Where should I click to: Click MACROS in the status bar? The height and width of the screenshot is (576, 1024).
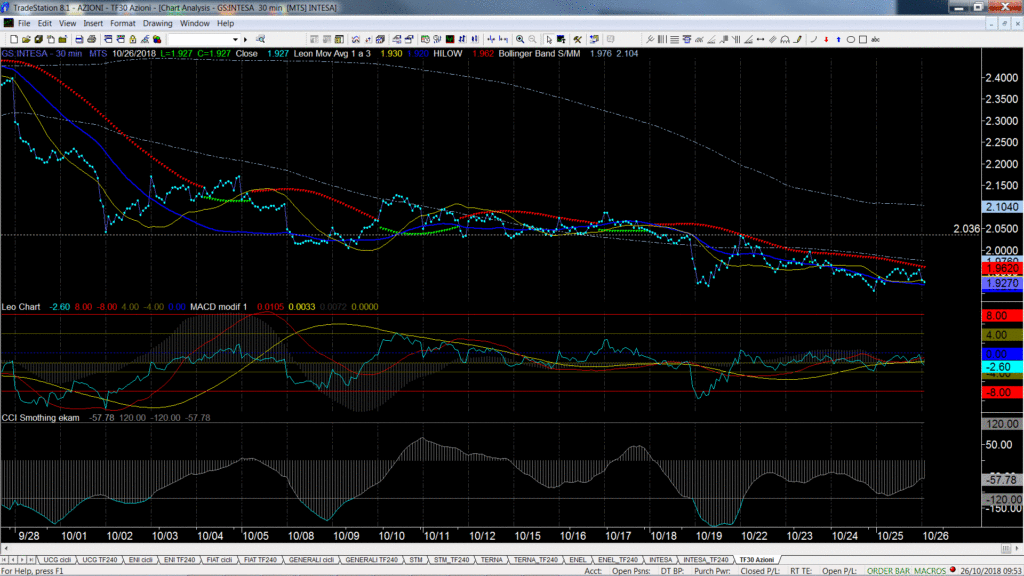[930, 571]
